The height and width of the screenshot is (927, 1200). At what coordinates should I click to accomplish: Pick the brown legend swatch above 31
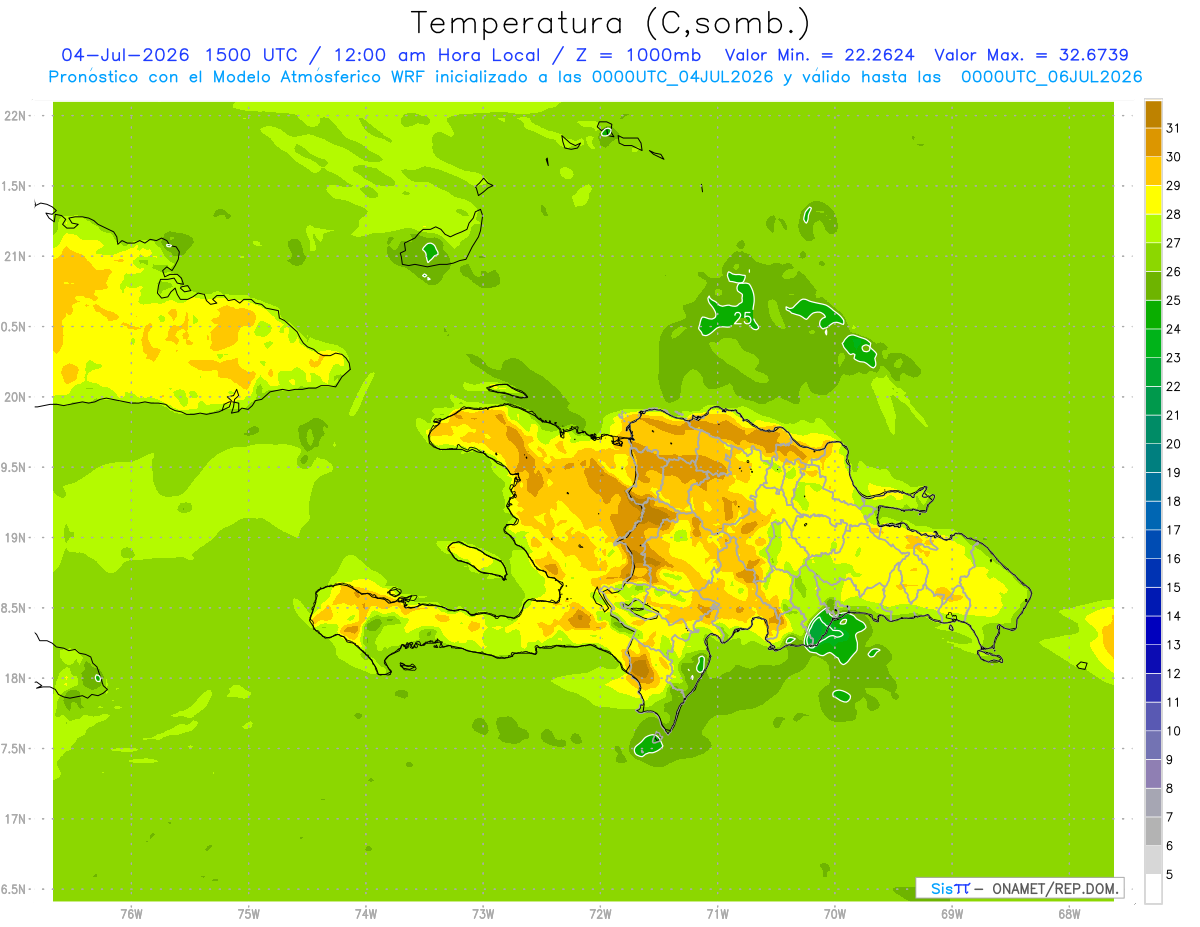pos(1153,114)
